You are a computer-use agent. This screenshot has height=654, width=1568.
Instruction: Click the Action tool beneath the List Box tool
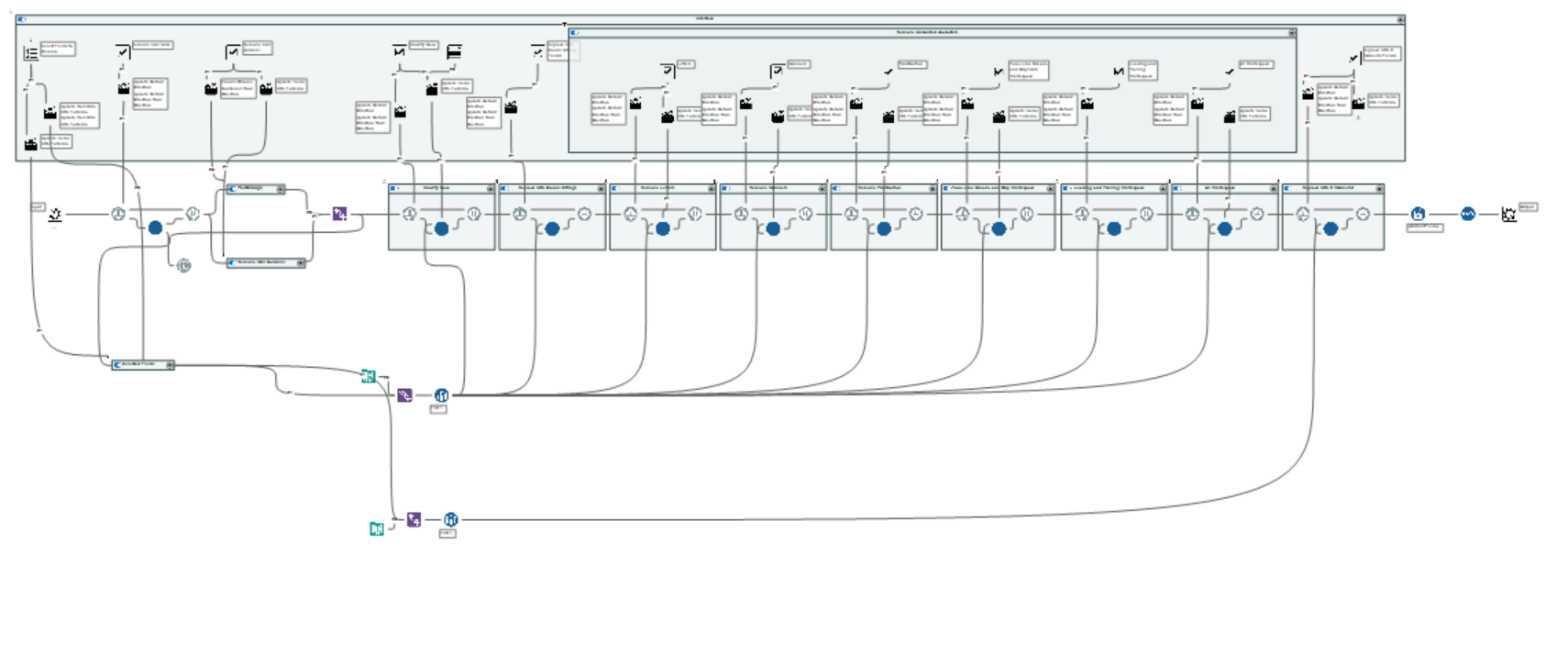50,113
